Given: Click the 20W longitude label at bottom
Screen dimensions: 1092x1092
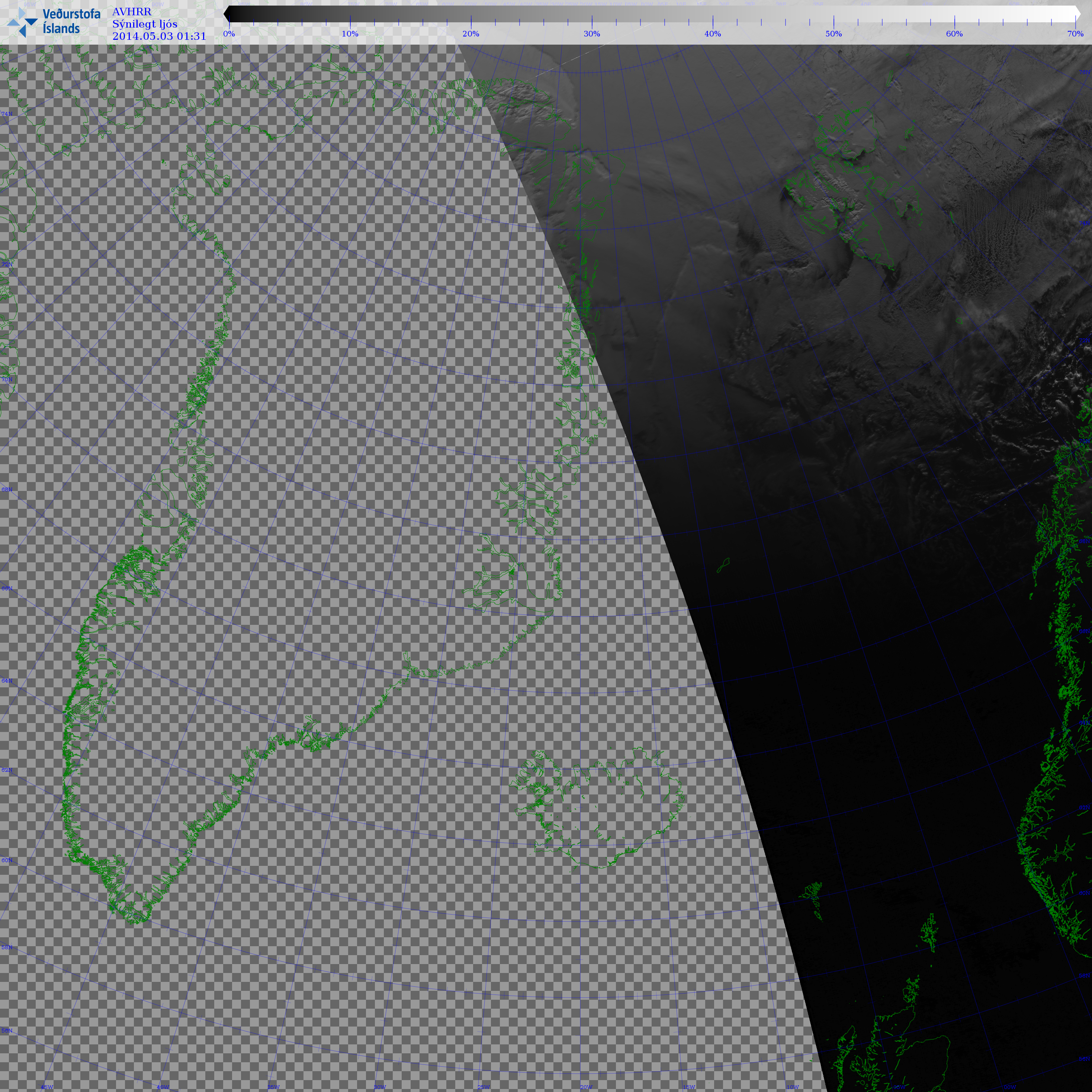Looking at the screenshot, I should 586,1087.
